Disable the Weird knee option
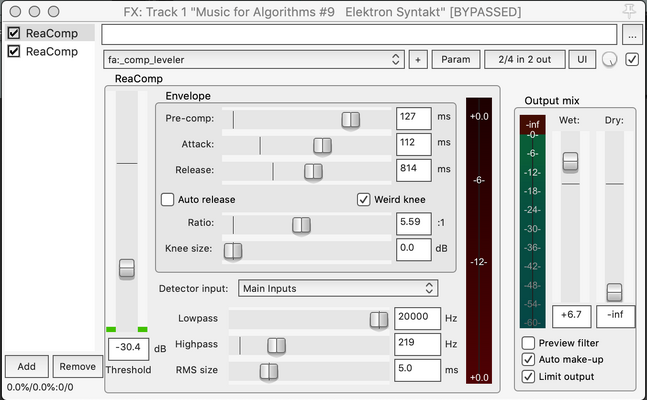Image resolution: width=647 pixels, height=400 pixels. tap(363, 199)
